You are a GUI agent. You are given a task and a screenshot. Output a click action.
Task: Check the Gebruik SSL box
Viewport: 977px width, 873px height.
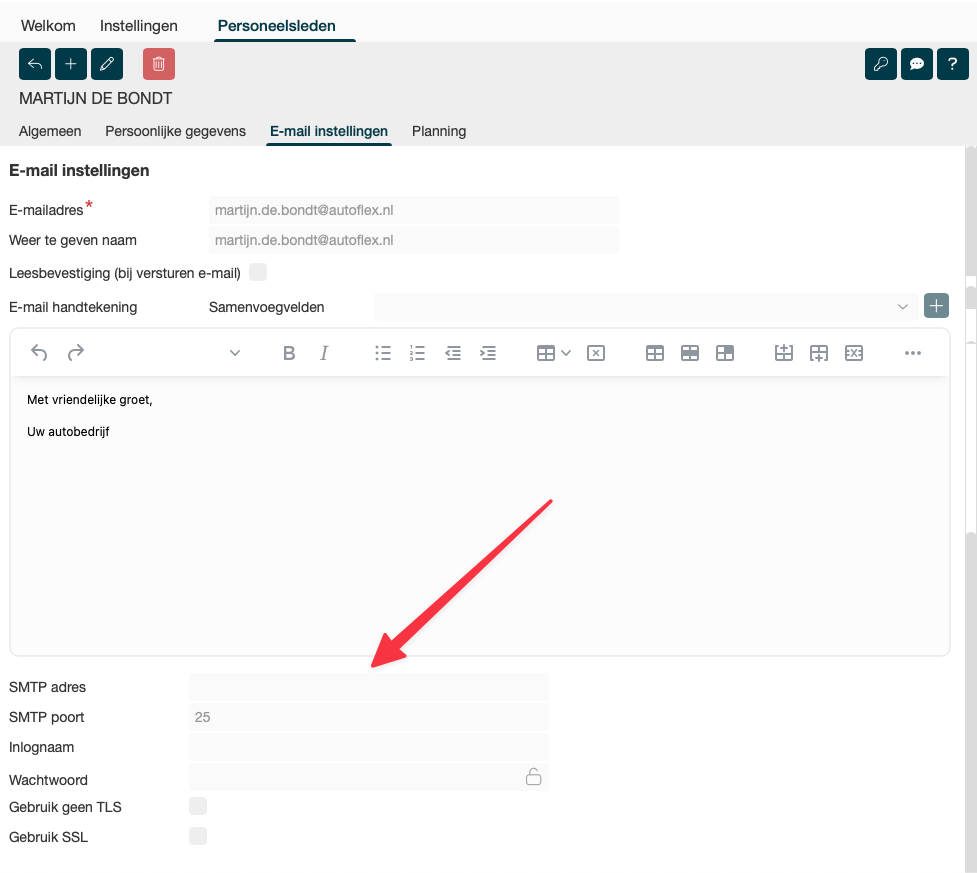point(198,836)
